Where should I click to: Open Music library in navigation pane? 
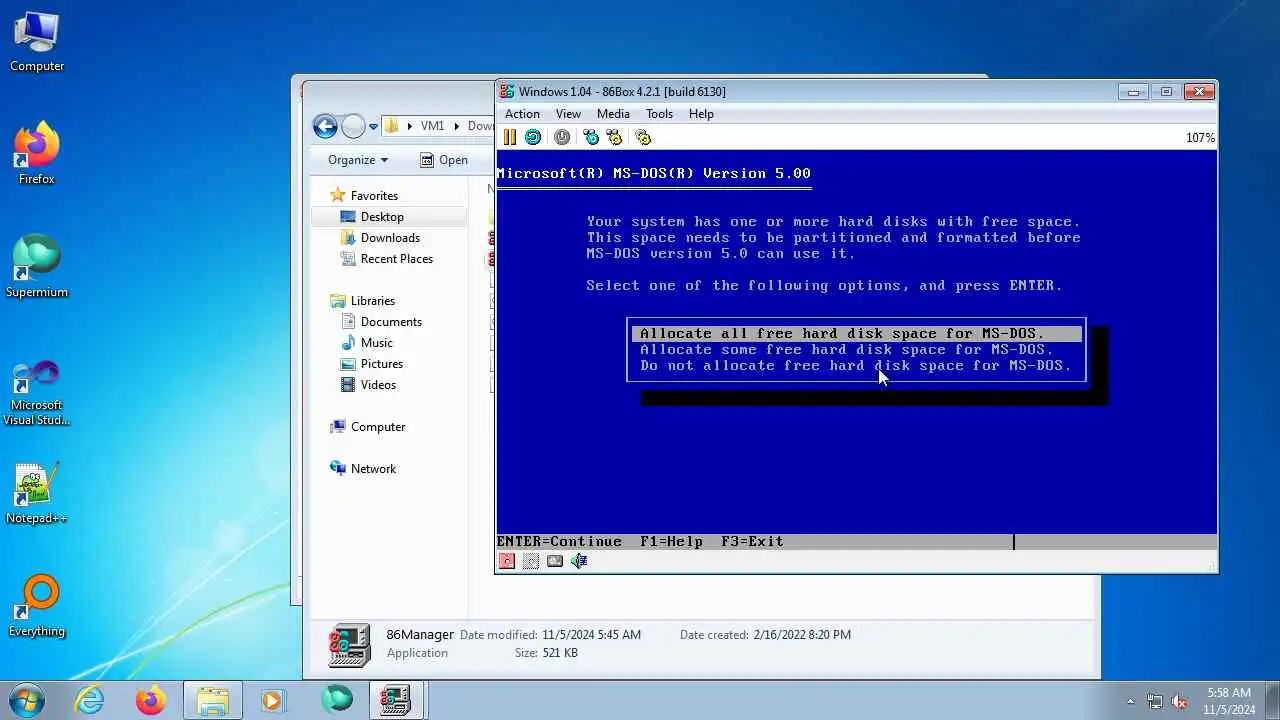(377, 343)
